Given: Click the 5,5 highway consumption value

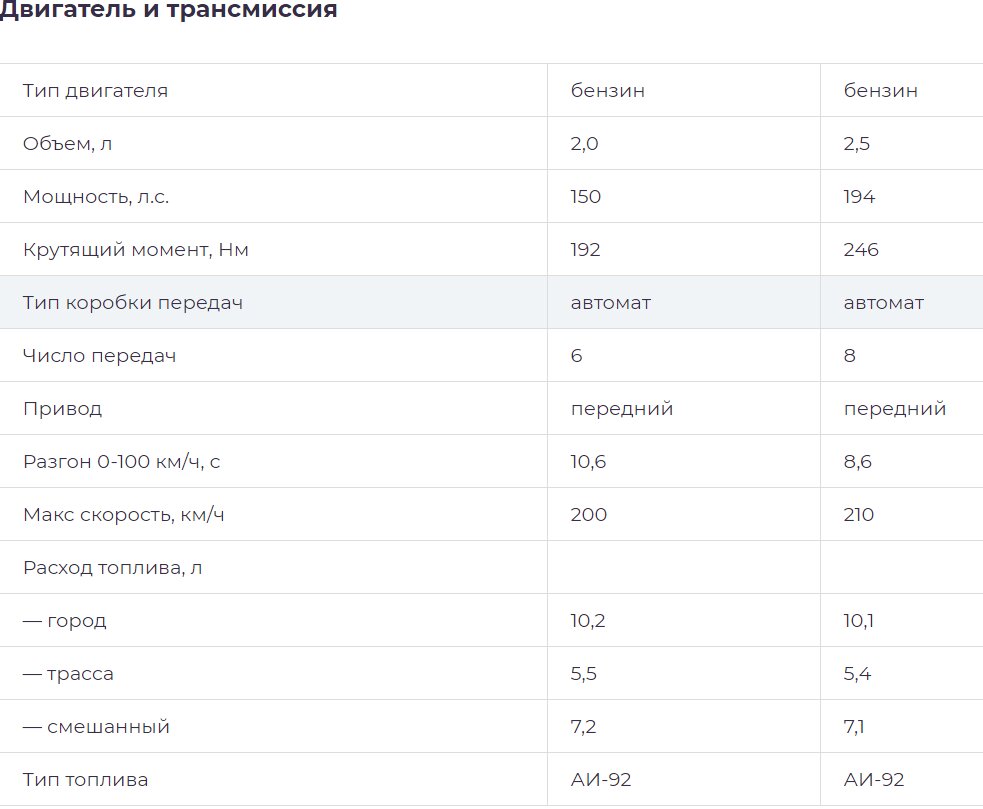Looking at the screenshot, I should coord(584,674).
